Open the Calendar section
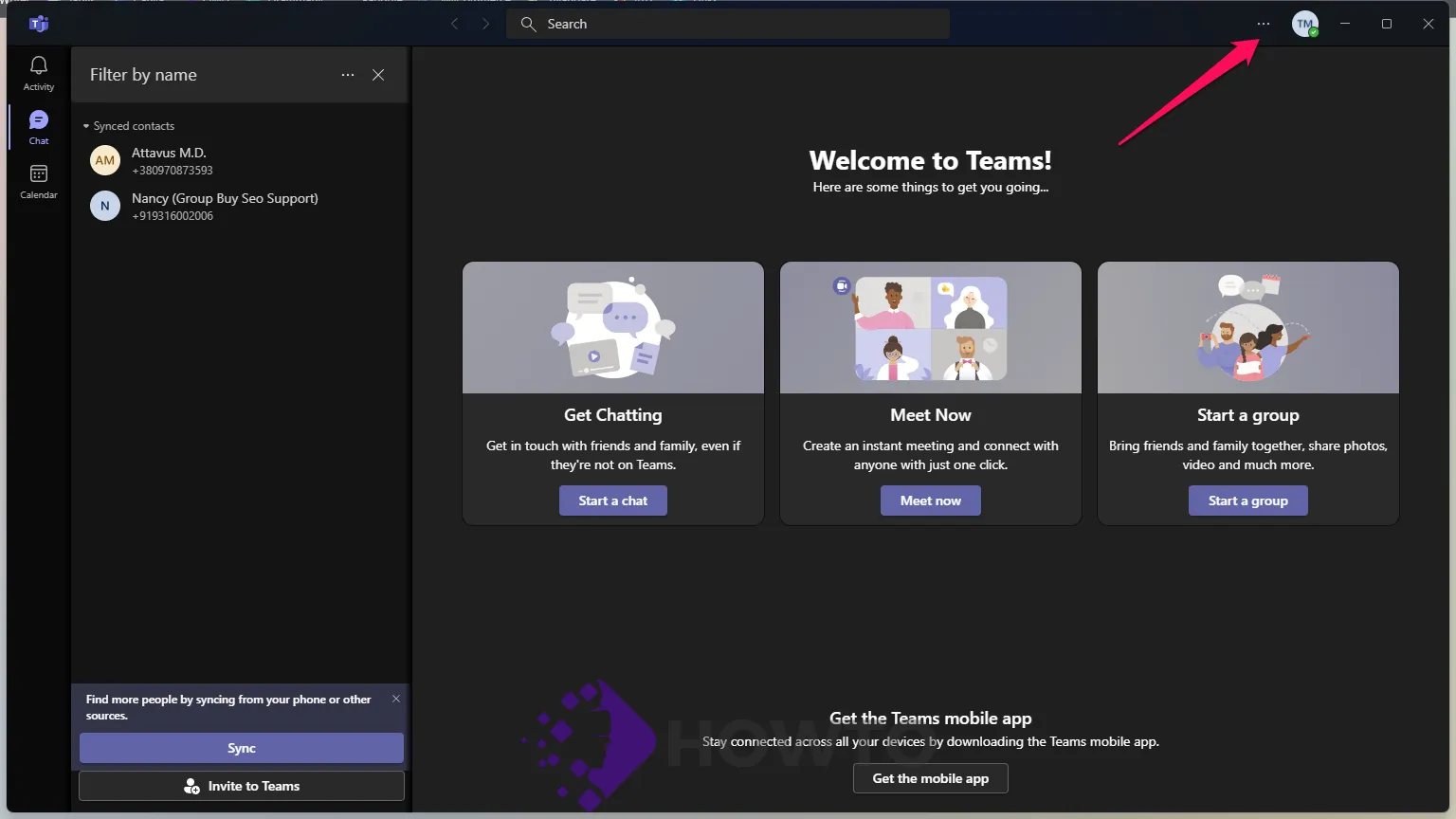This screenshot has height=819, width=1456. [39, 181]
